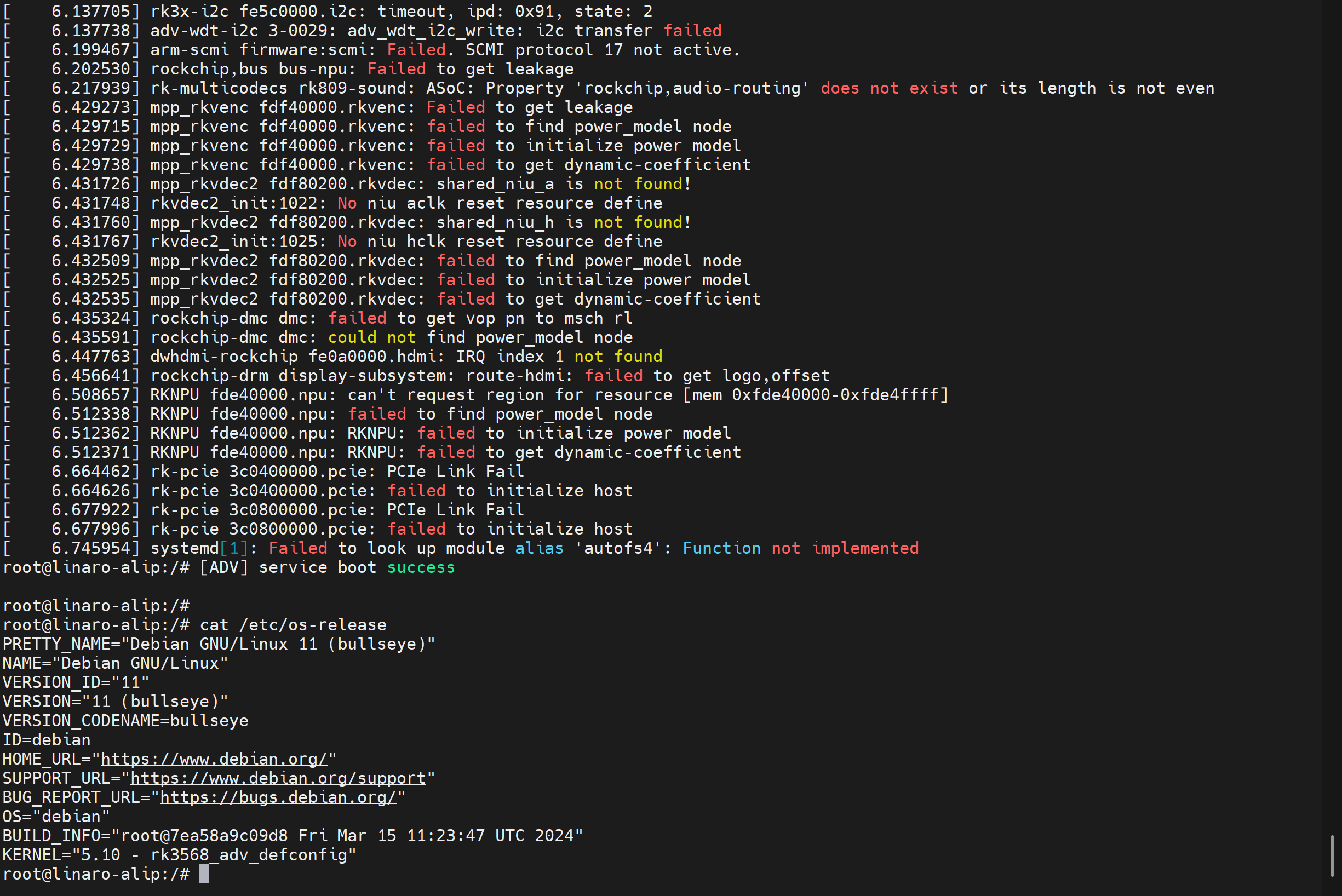Click the cyan 'Function' word in the systemd line
Image resolution: width=1342 pixels, height=896 pixels.
pyautogui.click(x=721, y=548)
